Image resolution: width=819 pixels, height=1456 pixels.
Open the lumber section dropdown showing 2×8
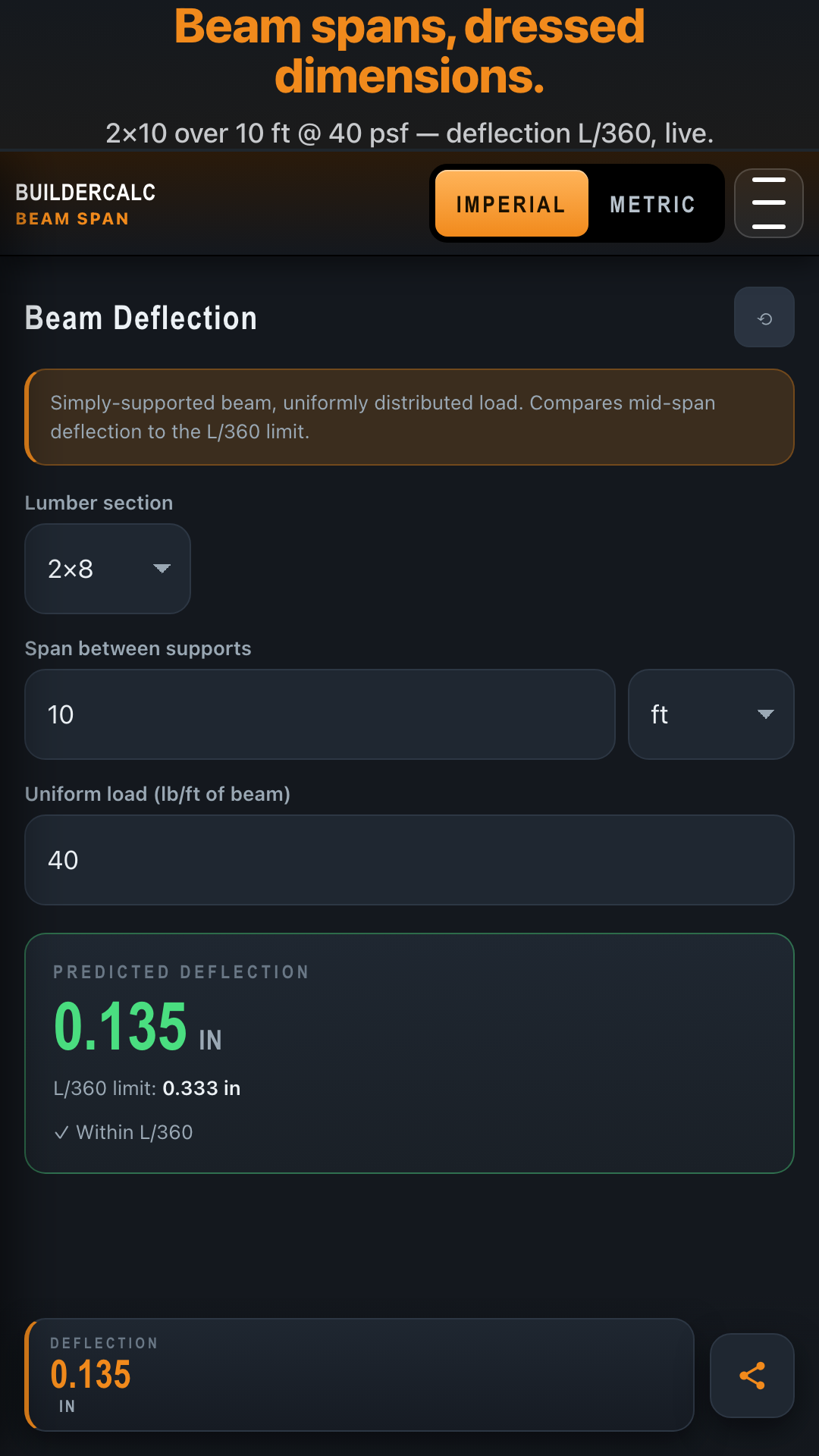pos(107,569)
